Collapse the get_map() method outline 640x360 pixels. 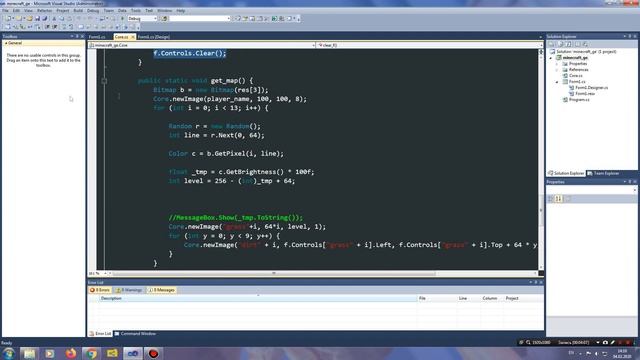click(104, 81)
